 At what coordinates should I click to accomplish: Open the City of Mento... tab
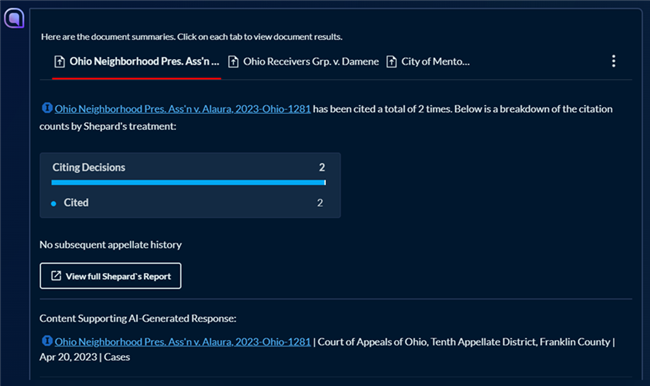click(428, 62)
